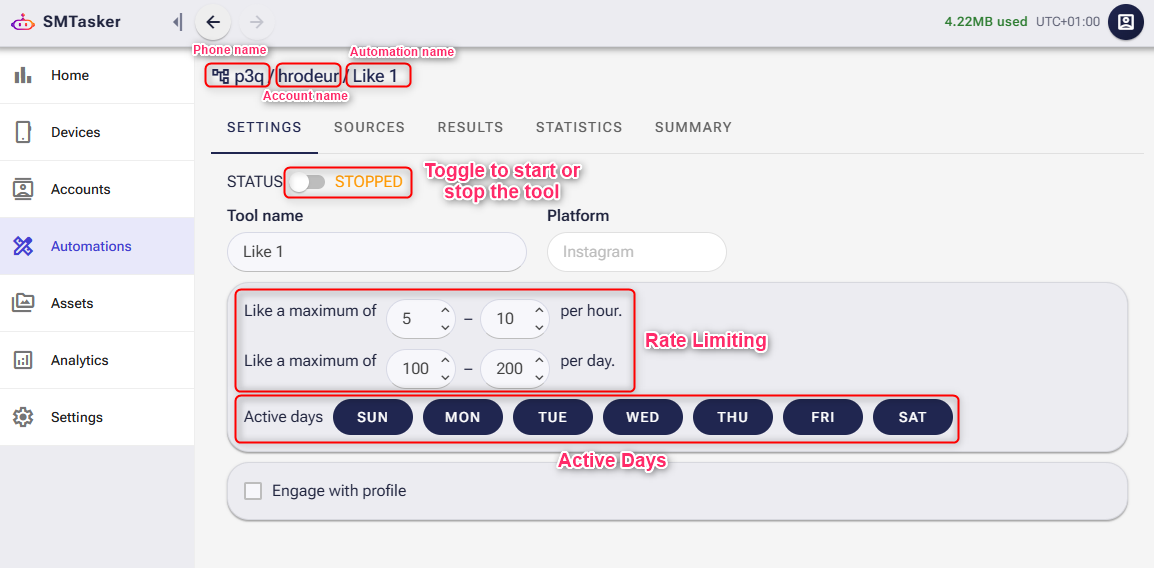
Task: Click the Settings gear icon
Action: tap(23, 417)
